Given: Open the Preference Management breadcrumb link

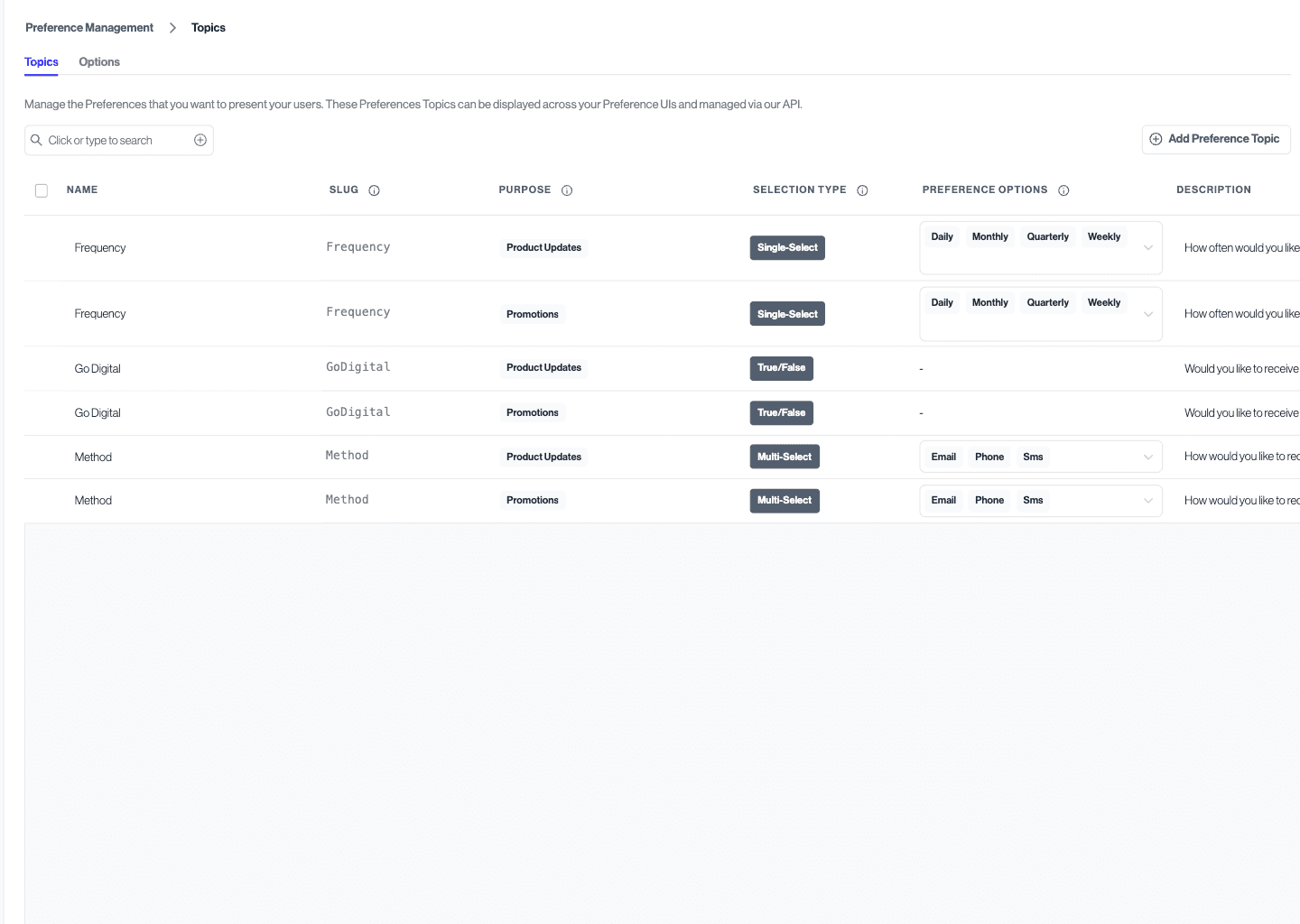Looking at the screenshot, I should pos(88,27).
